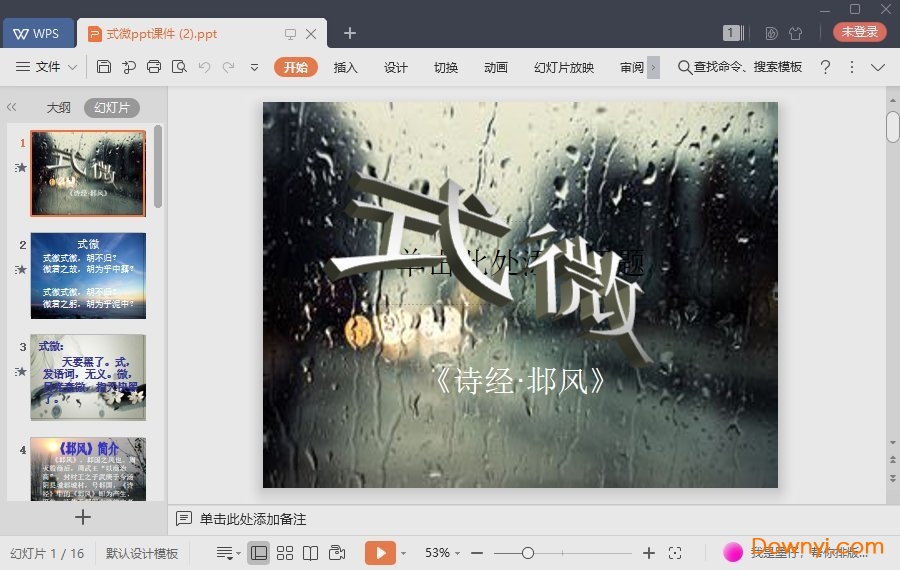Click the Print icon

[154, 67]
